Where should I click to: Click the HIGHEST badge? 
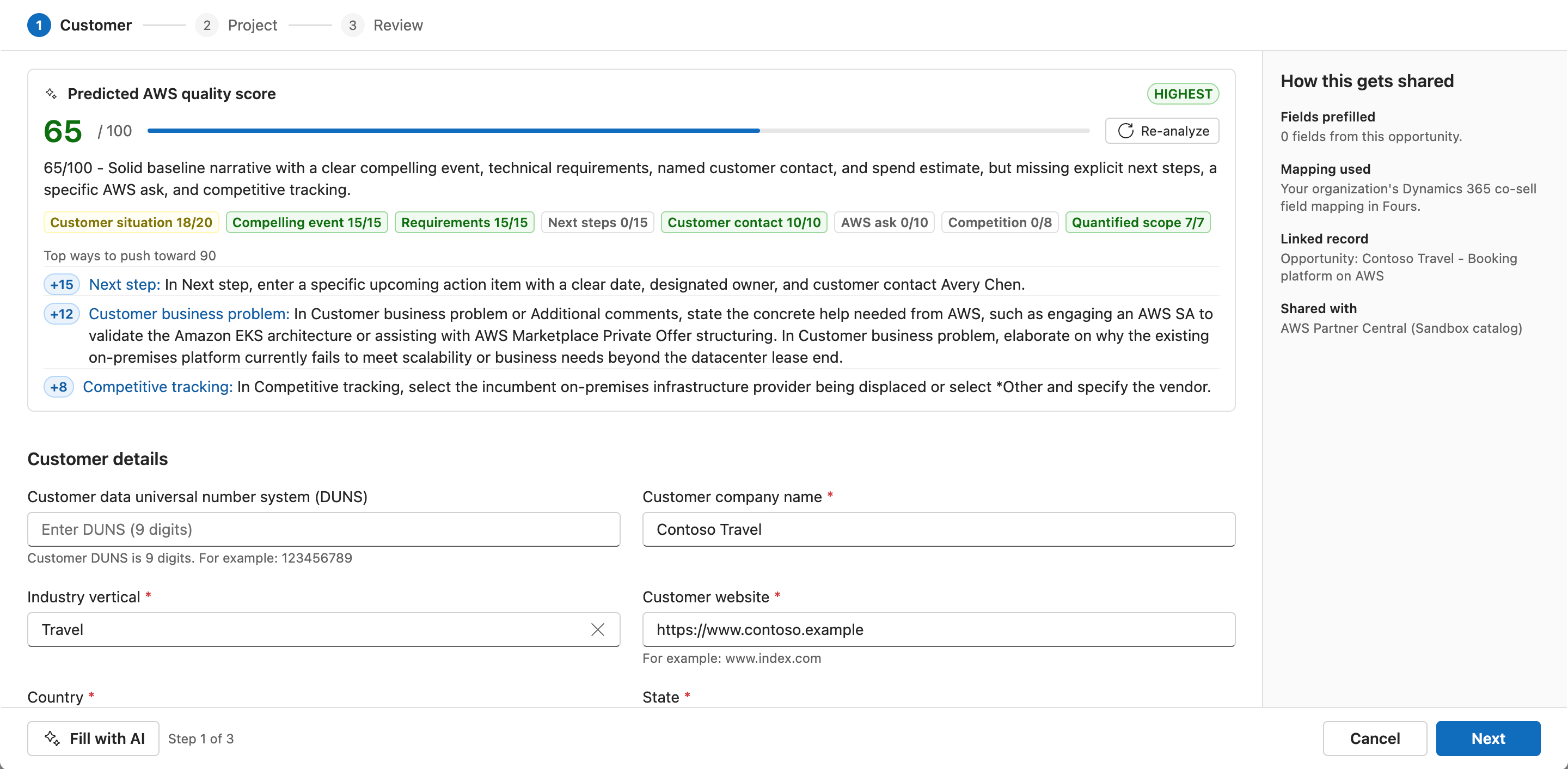[x=1183, y=94]
